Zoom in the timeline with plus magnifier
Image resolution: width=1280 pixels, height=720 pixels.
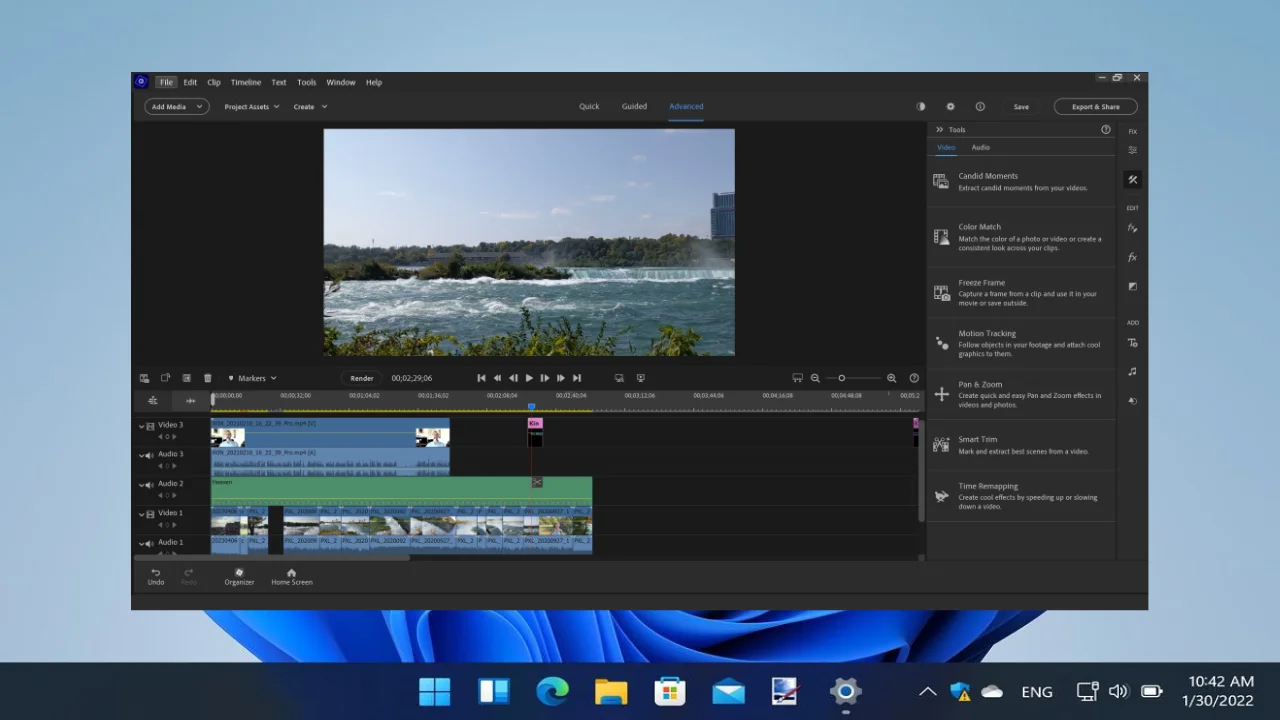coord(892,378)
